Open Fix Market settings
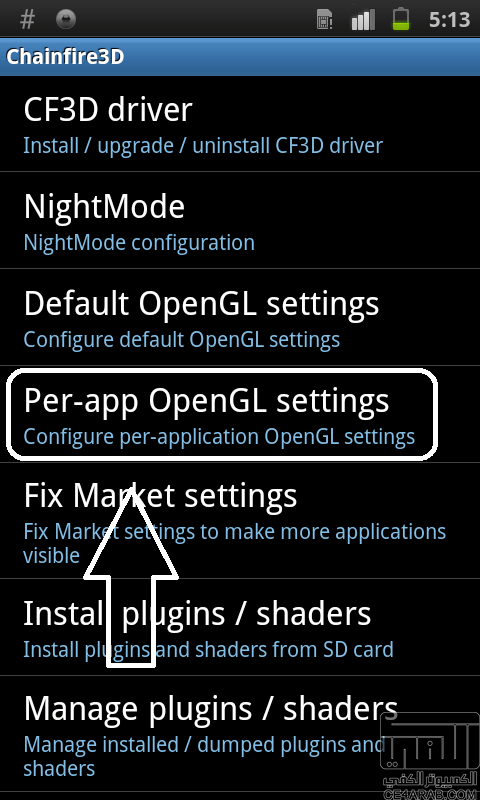 [240, 521]
